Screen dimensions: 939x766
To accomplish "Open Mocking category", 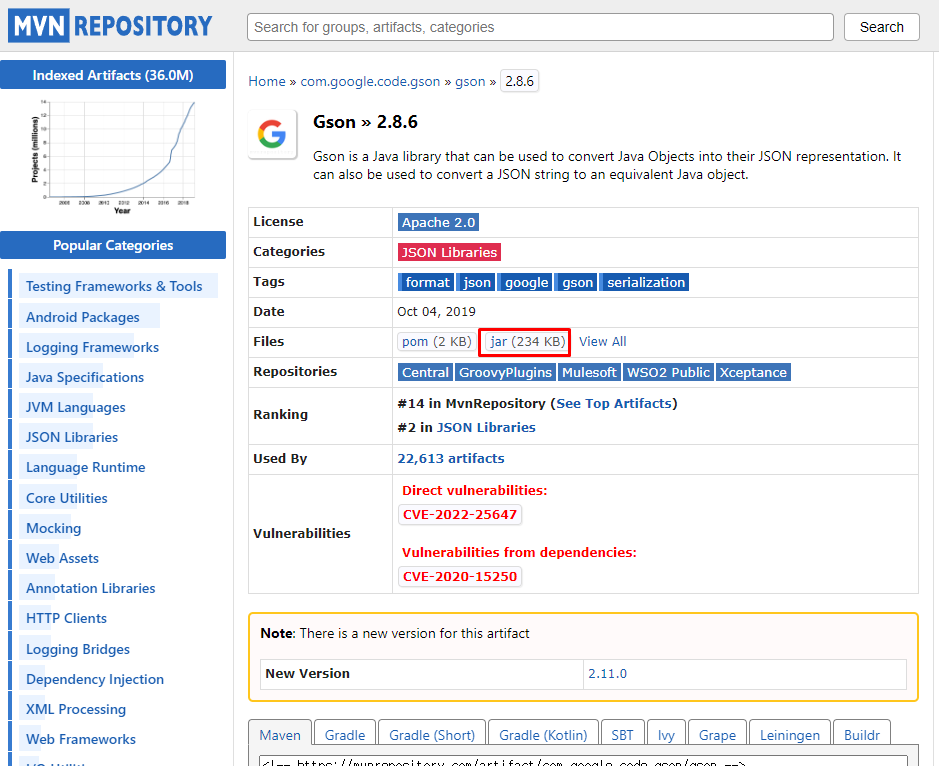I will pyautogui.click(x=53, y=528).
